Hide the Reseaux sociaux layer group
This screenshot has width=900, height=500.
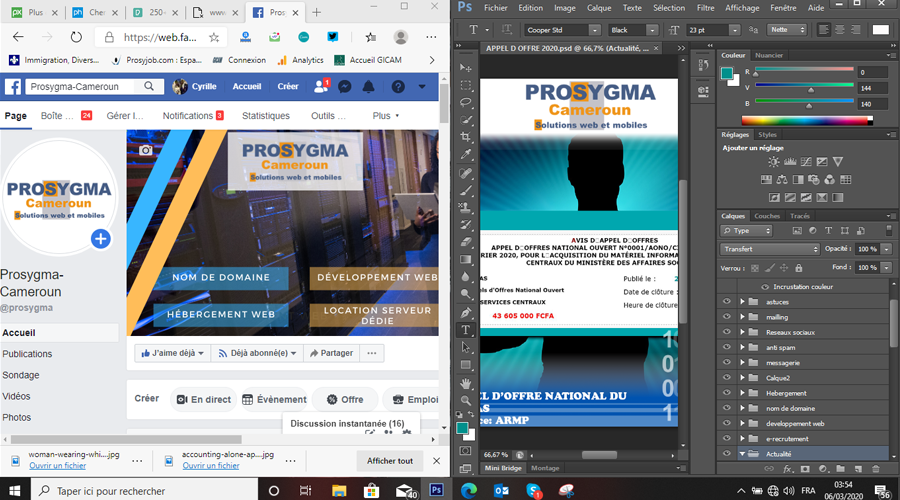point(727,332)
